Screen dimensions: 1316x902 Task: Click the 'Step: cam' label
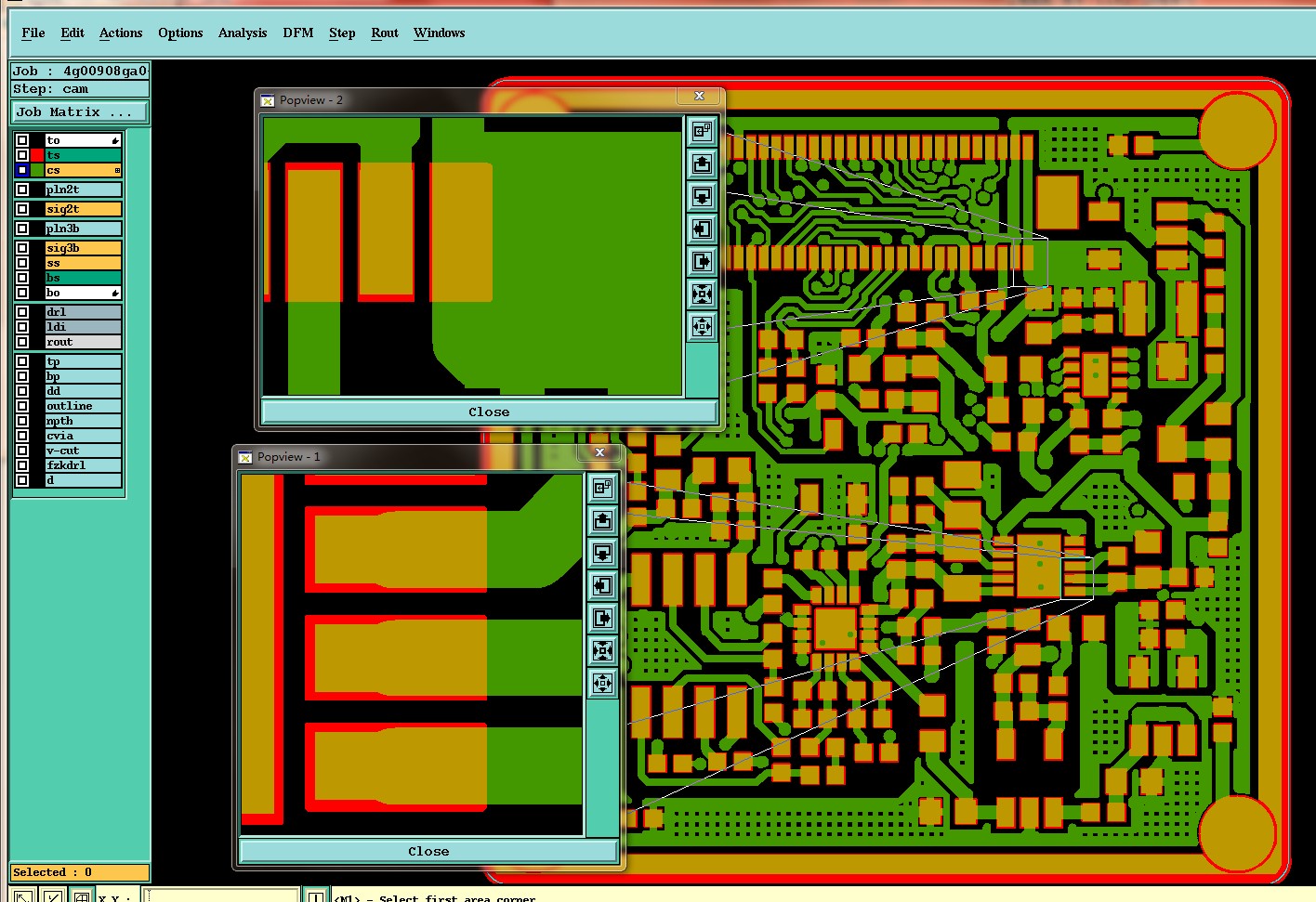[x=80, y=89]
